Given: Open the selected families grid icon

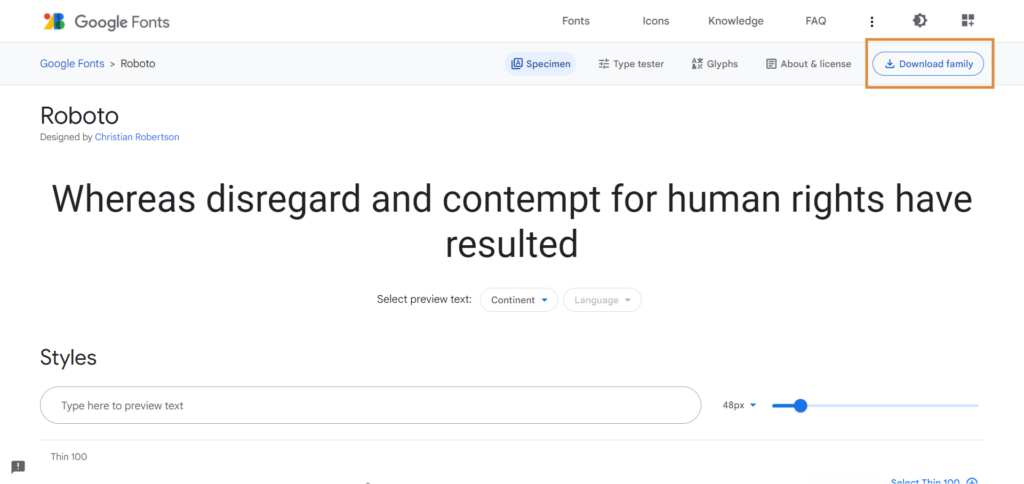Looking at the screenshot, I should click(968, 21).
